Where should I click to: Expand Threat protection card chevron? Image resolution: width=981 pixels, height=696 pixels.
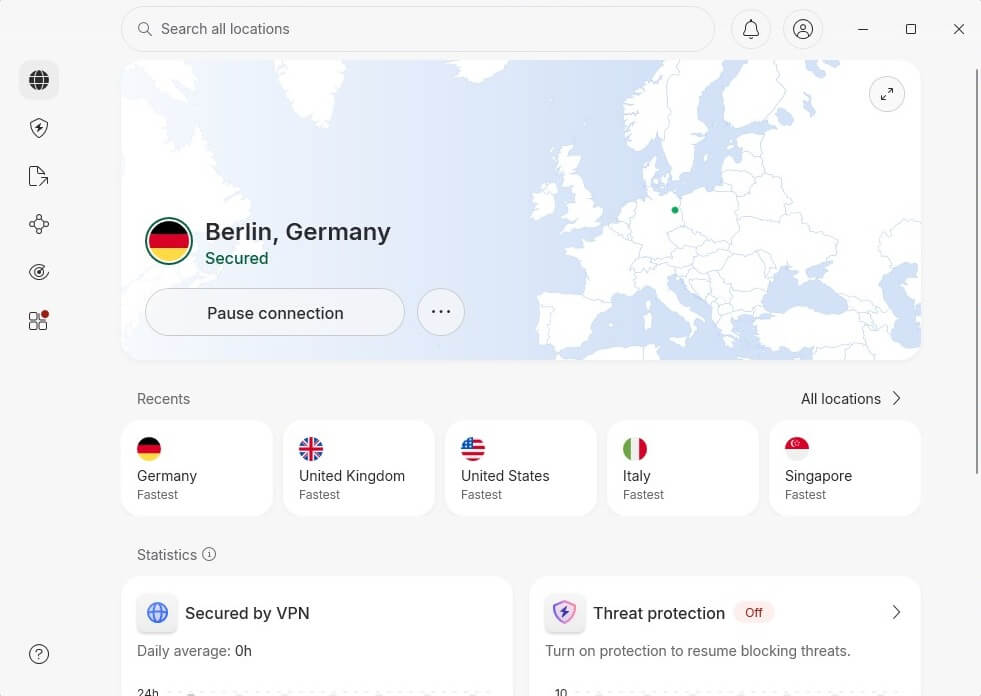(896, 612)
